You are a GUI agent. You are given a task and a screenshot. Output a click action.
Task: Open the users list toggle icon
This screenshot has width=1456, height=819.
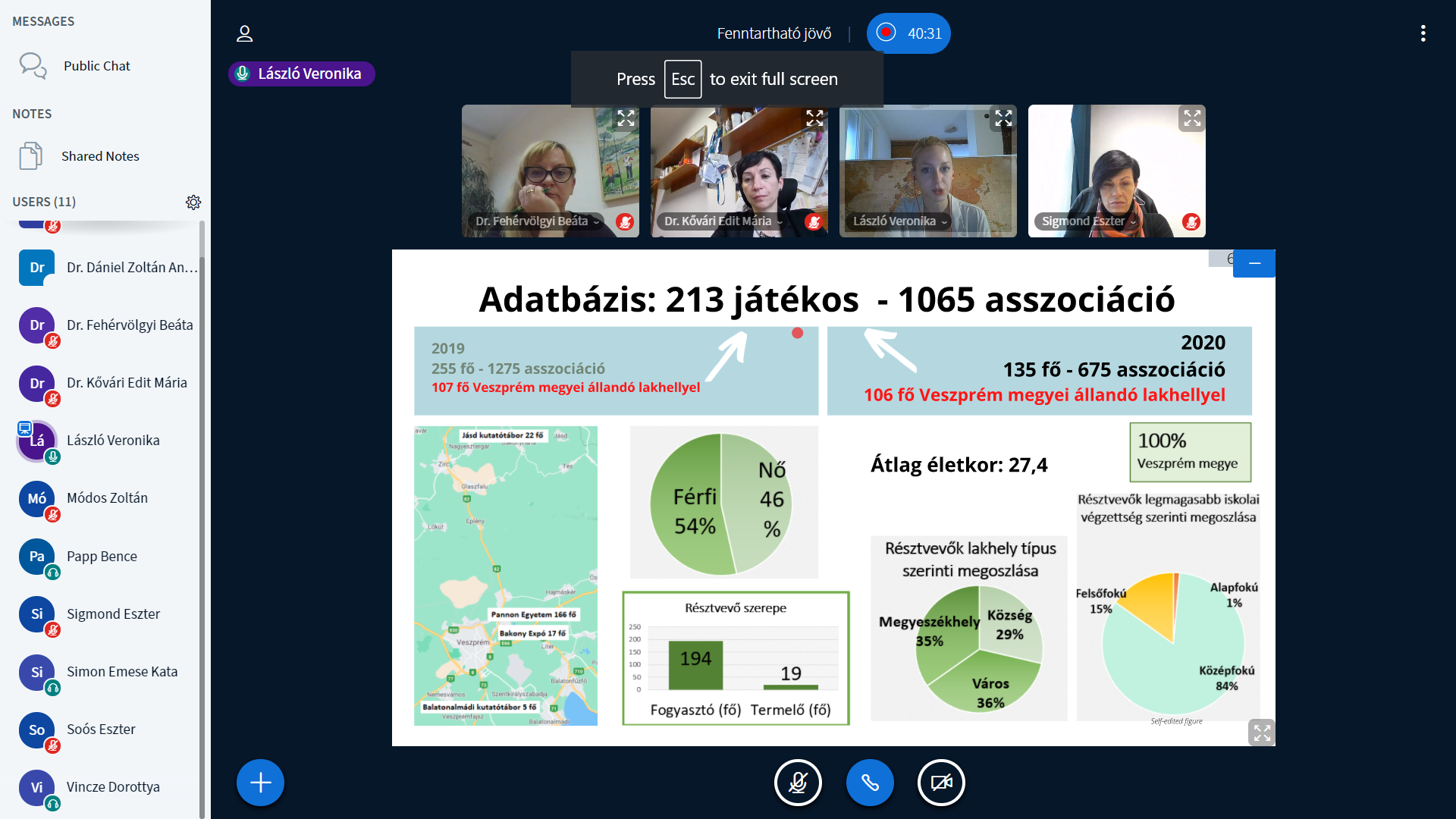click(244, 33)
